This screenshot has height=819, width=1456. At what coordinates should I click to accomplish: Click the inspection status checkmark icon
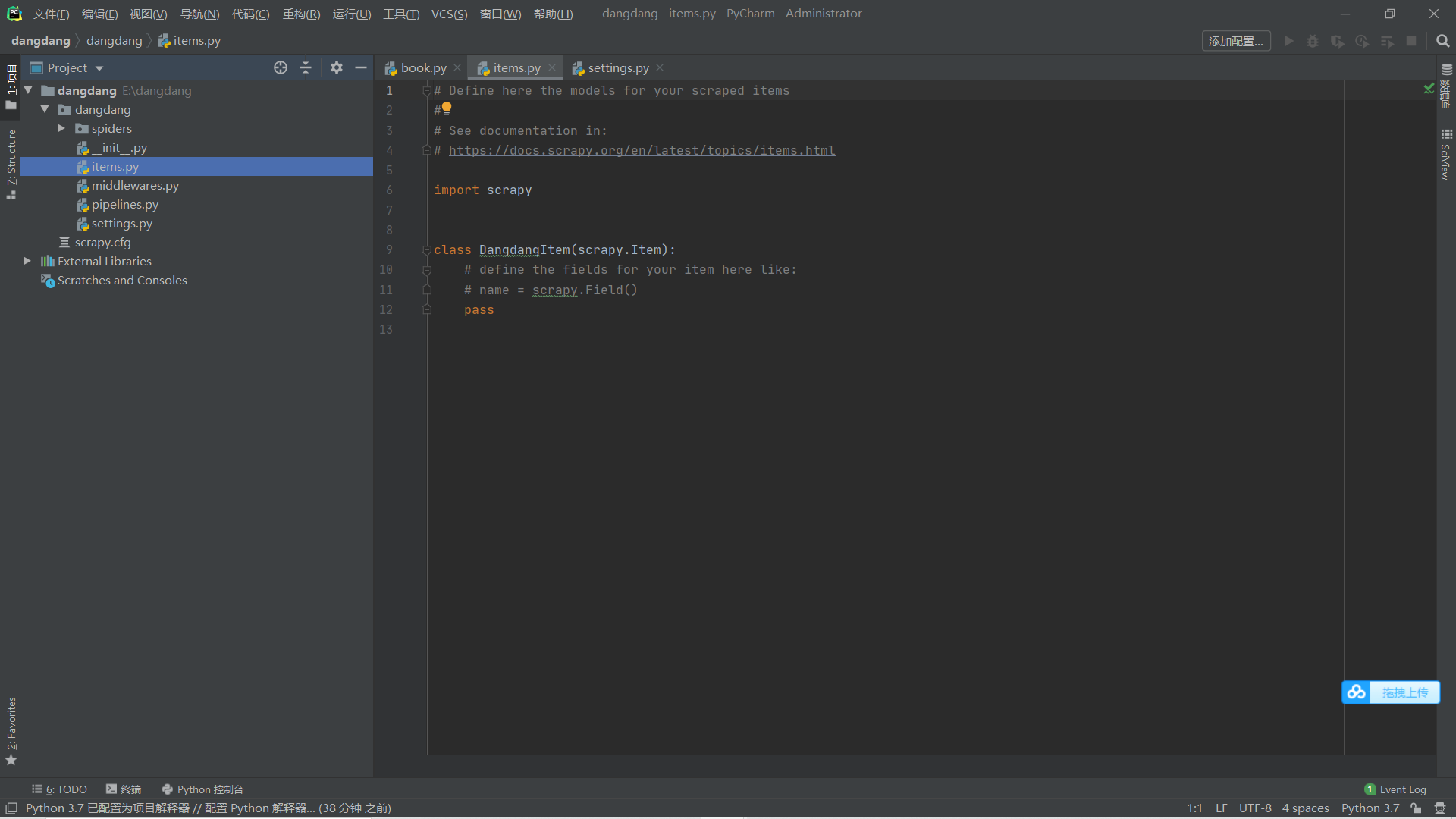coord(1428,89)
